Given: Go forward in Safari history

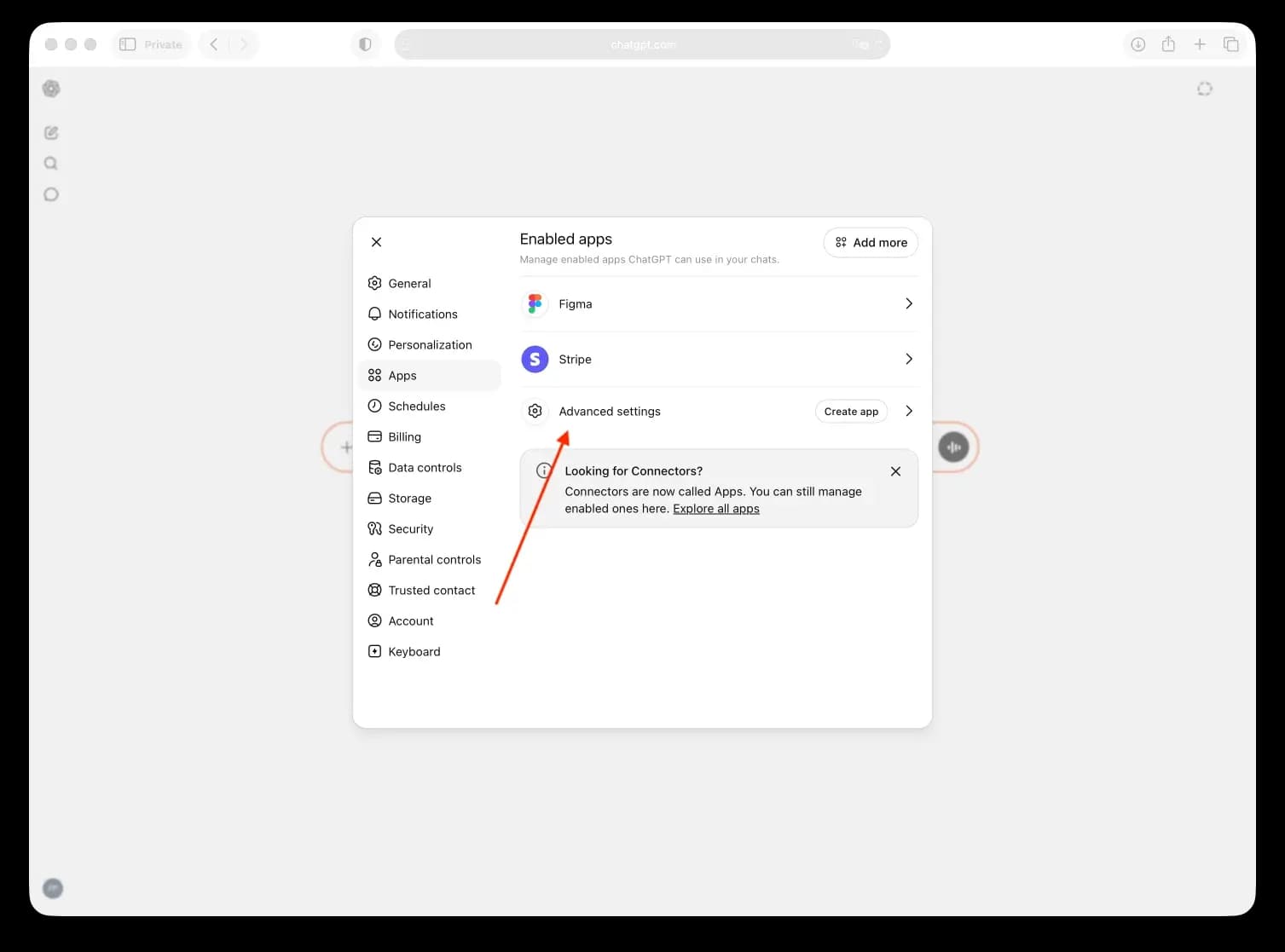Looking at the screenshot, I should [244, 44].
